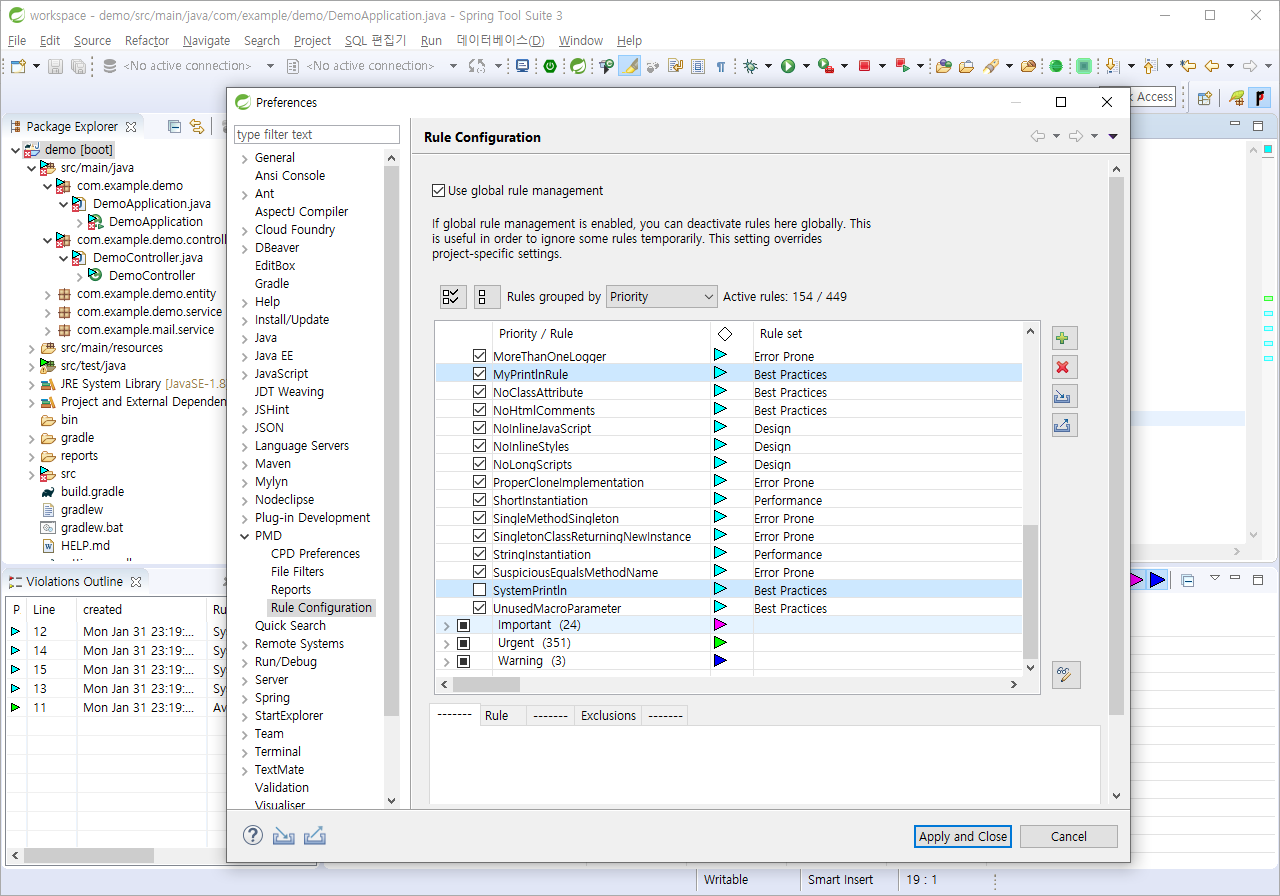Click the green power icon in main toolbar

tap(550, 66)
